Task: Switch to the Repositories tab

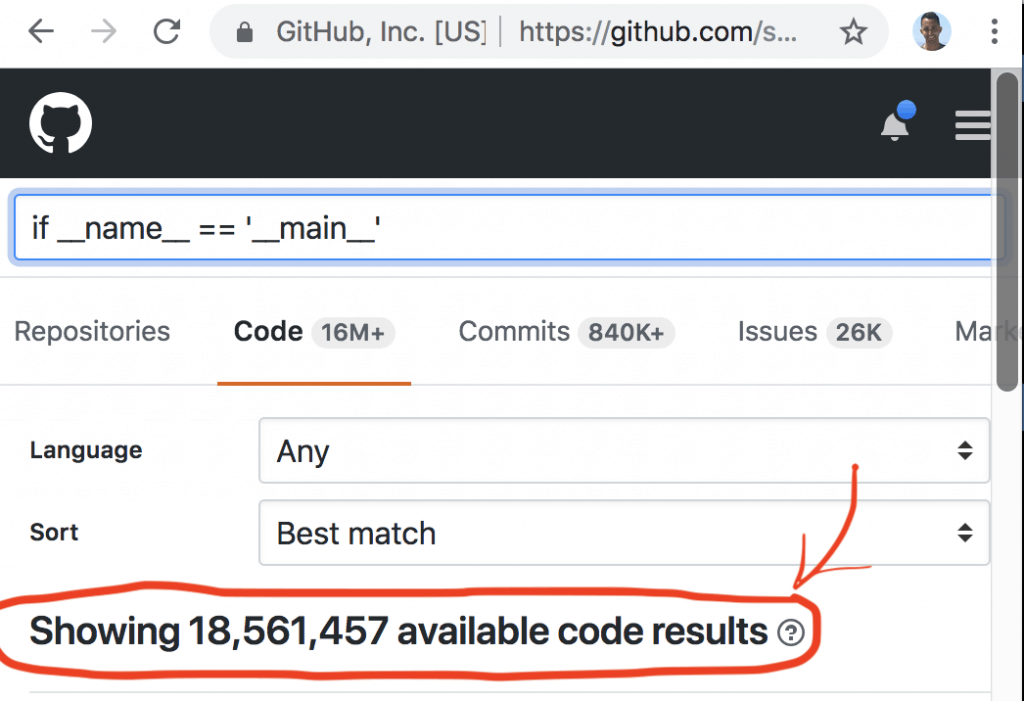Action: 92,332
